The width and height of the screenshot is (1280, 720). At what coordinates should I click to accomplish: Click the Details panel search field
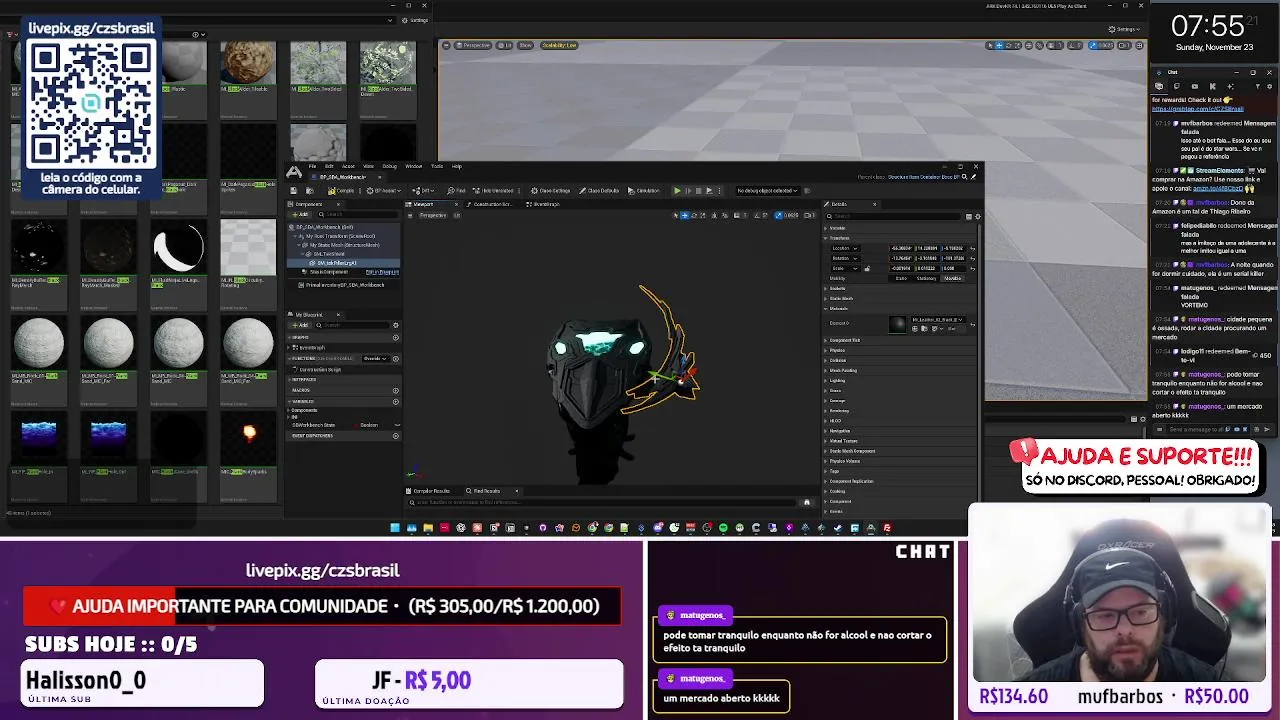click(x=895, y=216)
